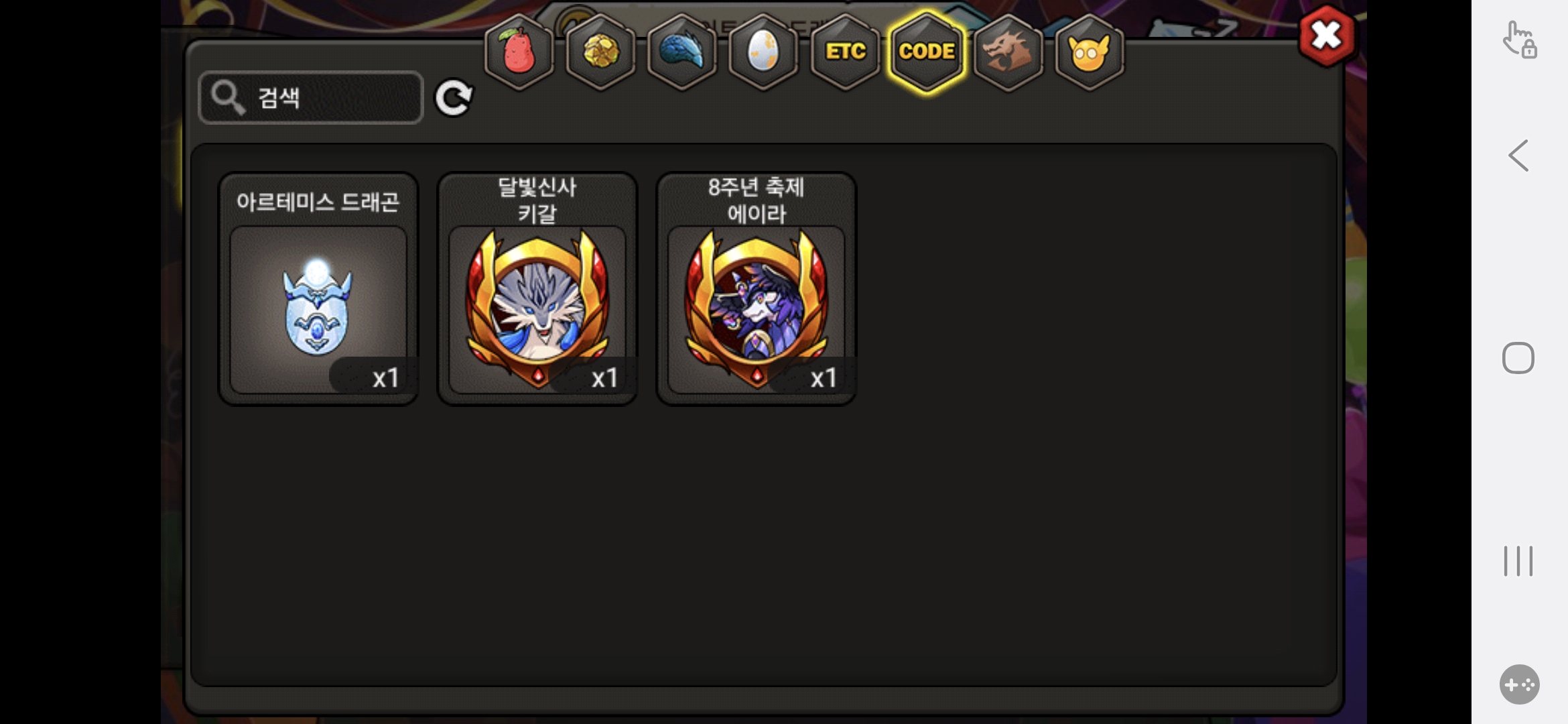
Task: Open the Android recent apps button
Action: (1518, 561)
